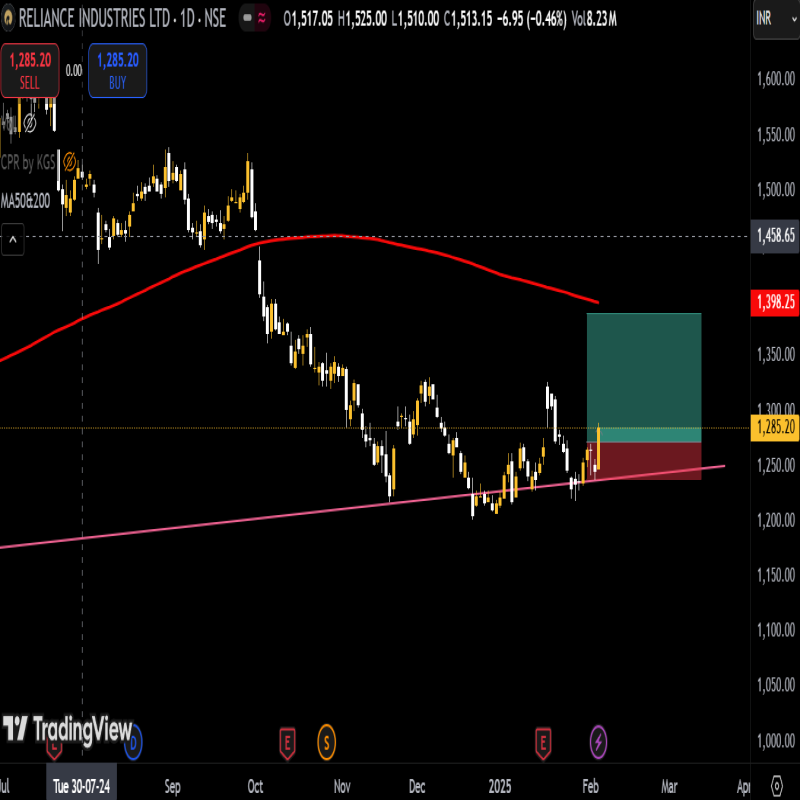The image size is (800, 800).
Task: Click the 1,500.00 price axis label
Action: coord(776,189)
